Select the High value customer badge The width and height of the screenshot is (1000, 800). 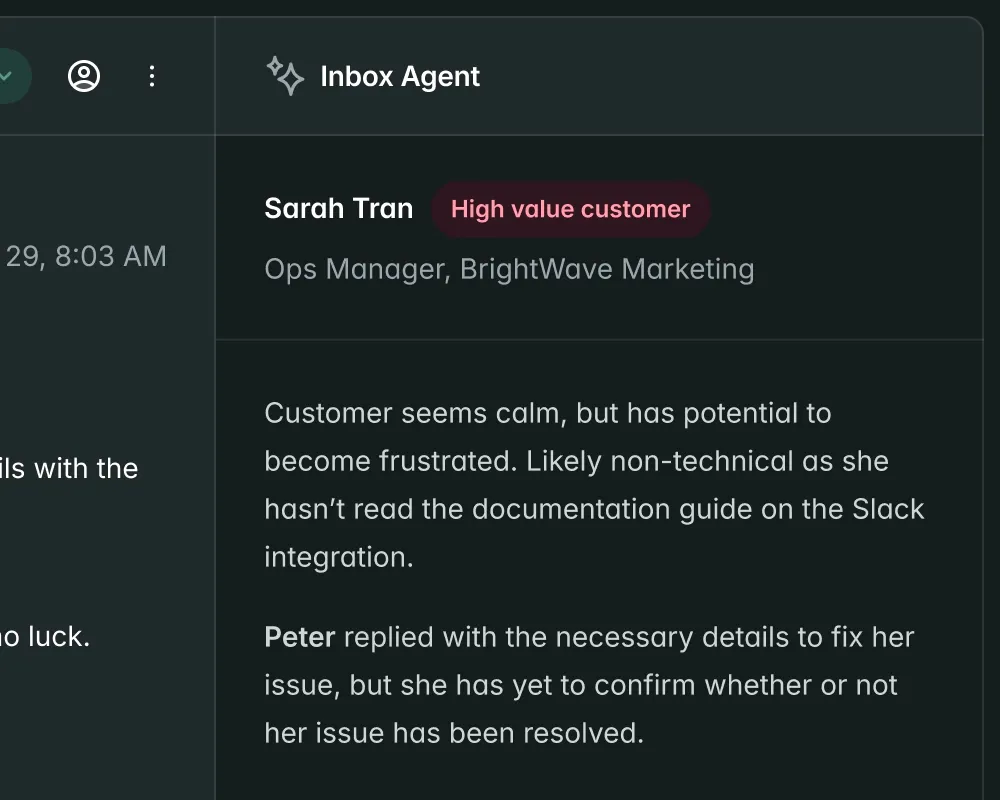(571, 209)
